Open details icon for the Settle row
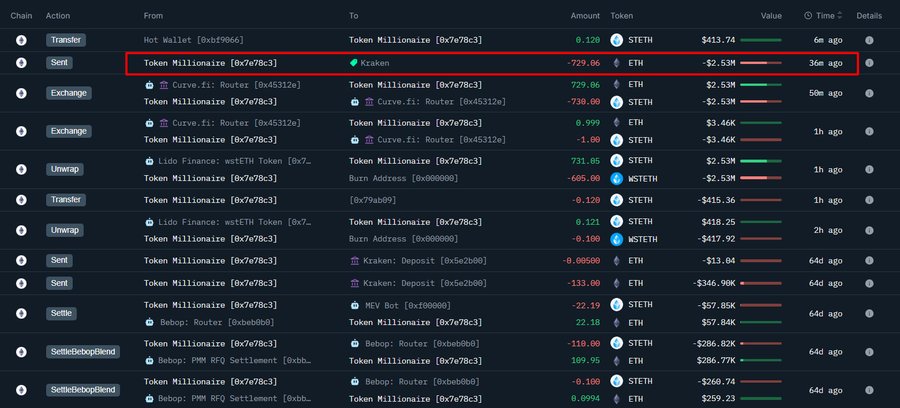 [x=869, y=313]
